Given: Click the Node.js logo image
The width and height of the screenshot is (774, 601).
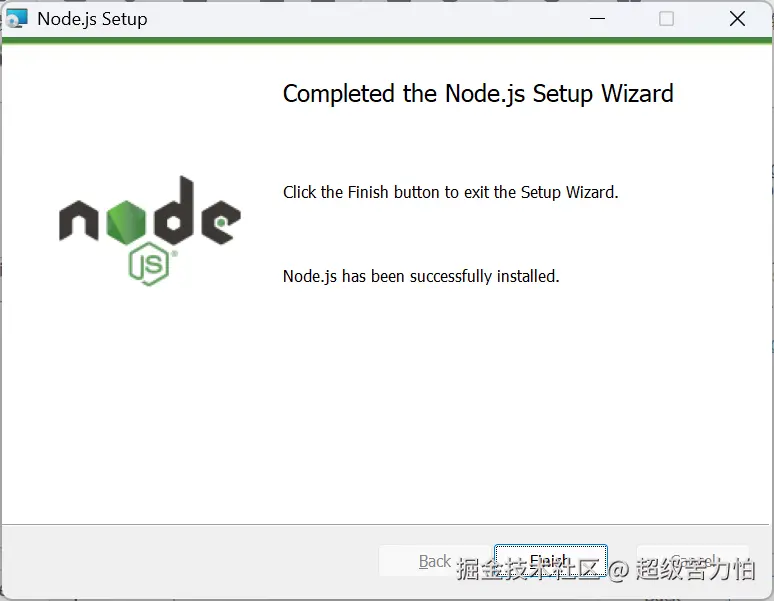Looking at the screenshot, I should (150, 230).
